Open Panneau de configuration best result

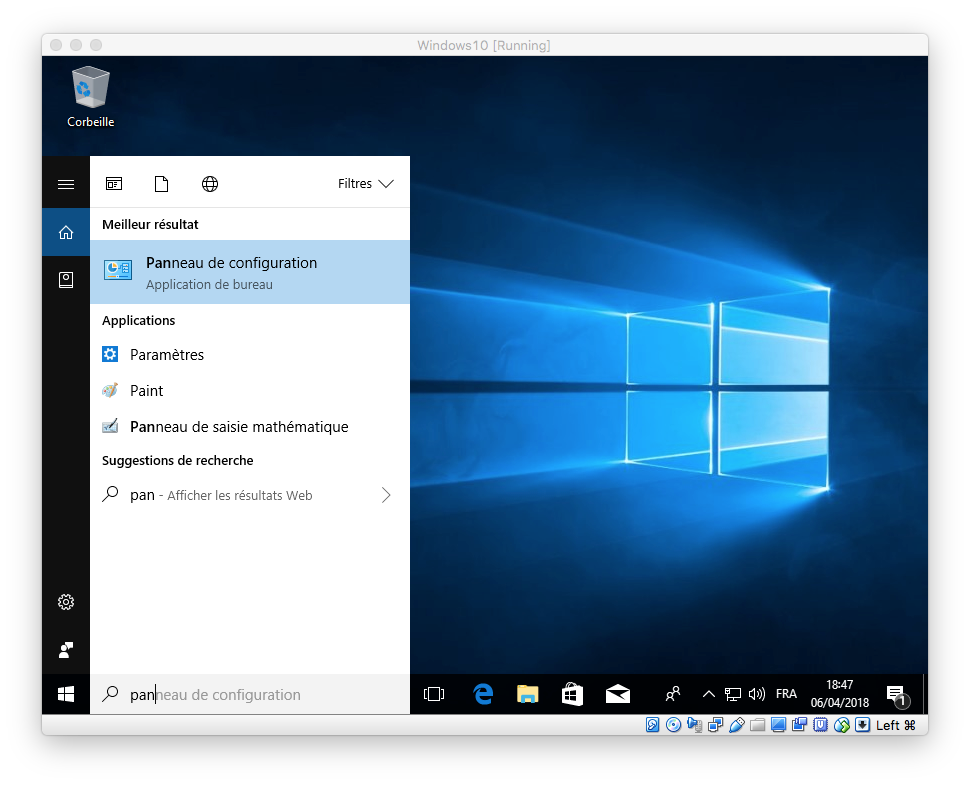click(x=250, y=272)
